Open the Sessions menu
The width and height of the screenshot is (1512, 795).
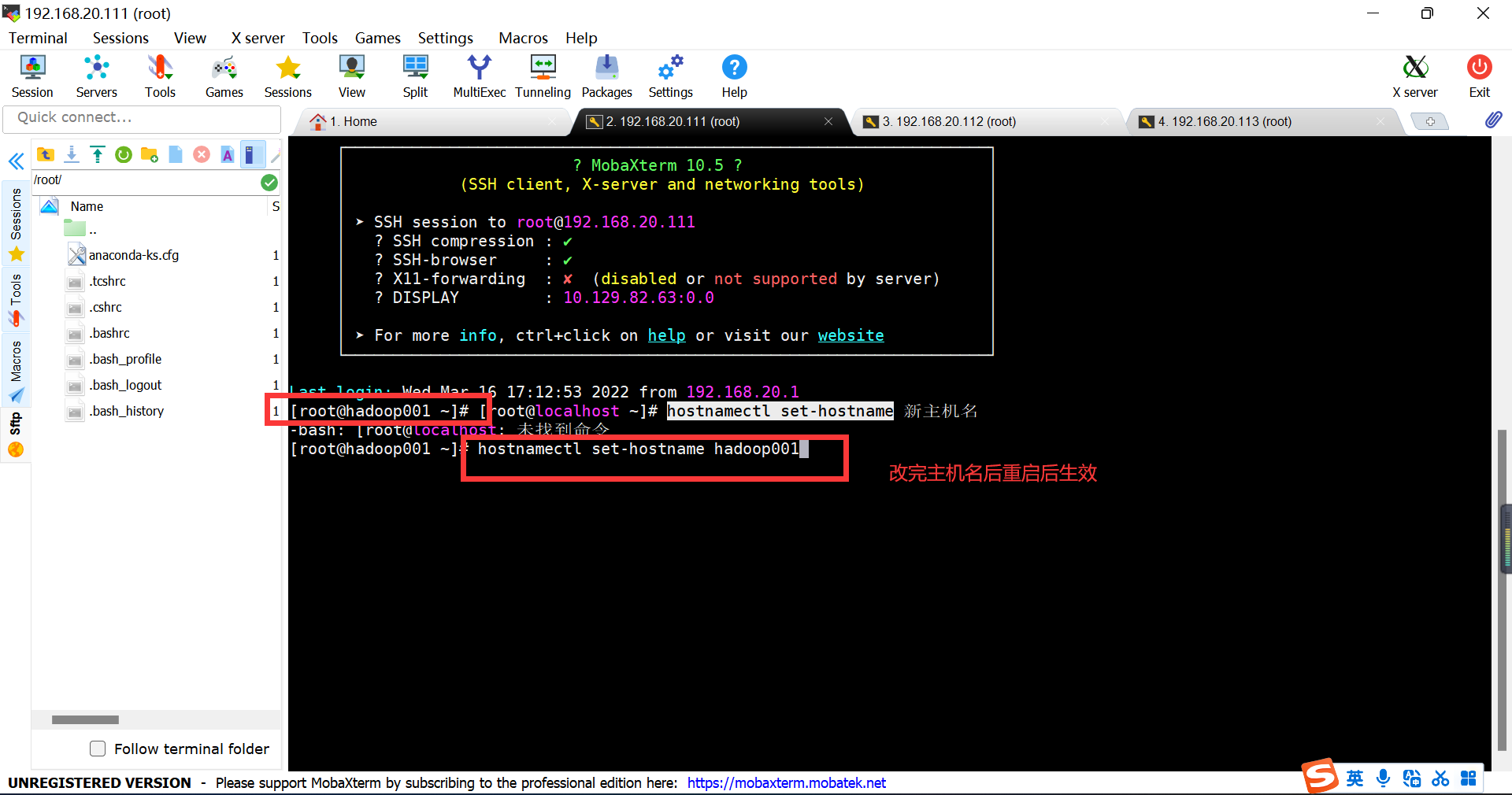click(x=120, y=38)
